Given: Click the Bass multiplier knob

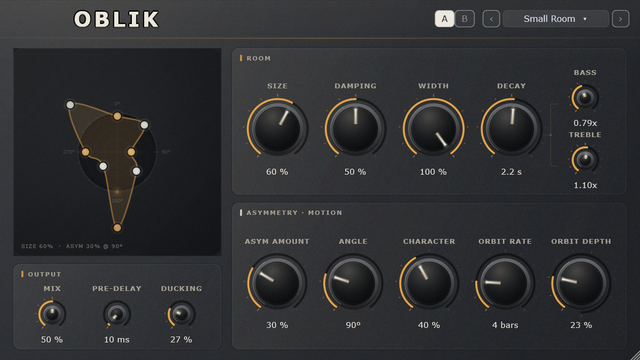Looking at the screenshot, I should (x=585, y=98).
